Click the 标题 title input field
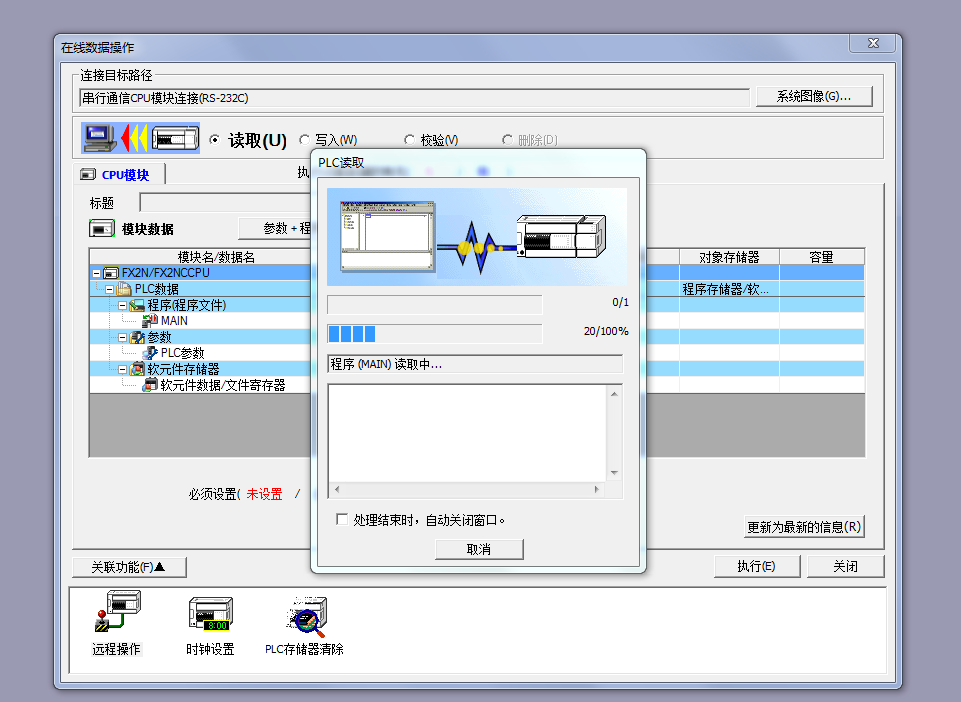Viewport: 961px width, 702px height. coord(220,203)
